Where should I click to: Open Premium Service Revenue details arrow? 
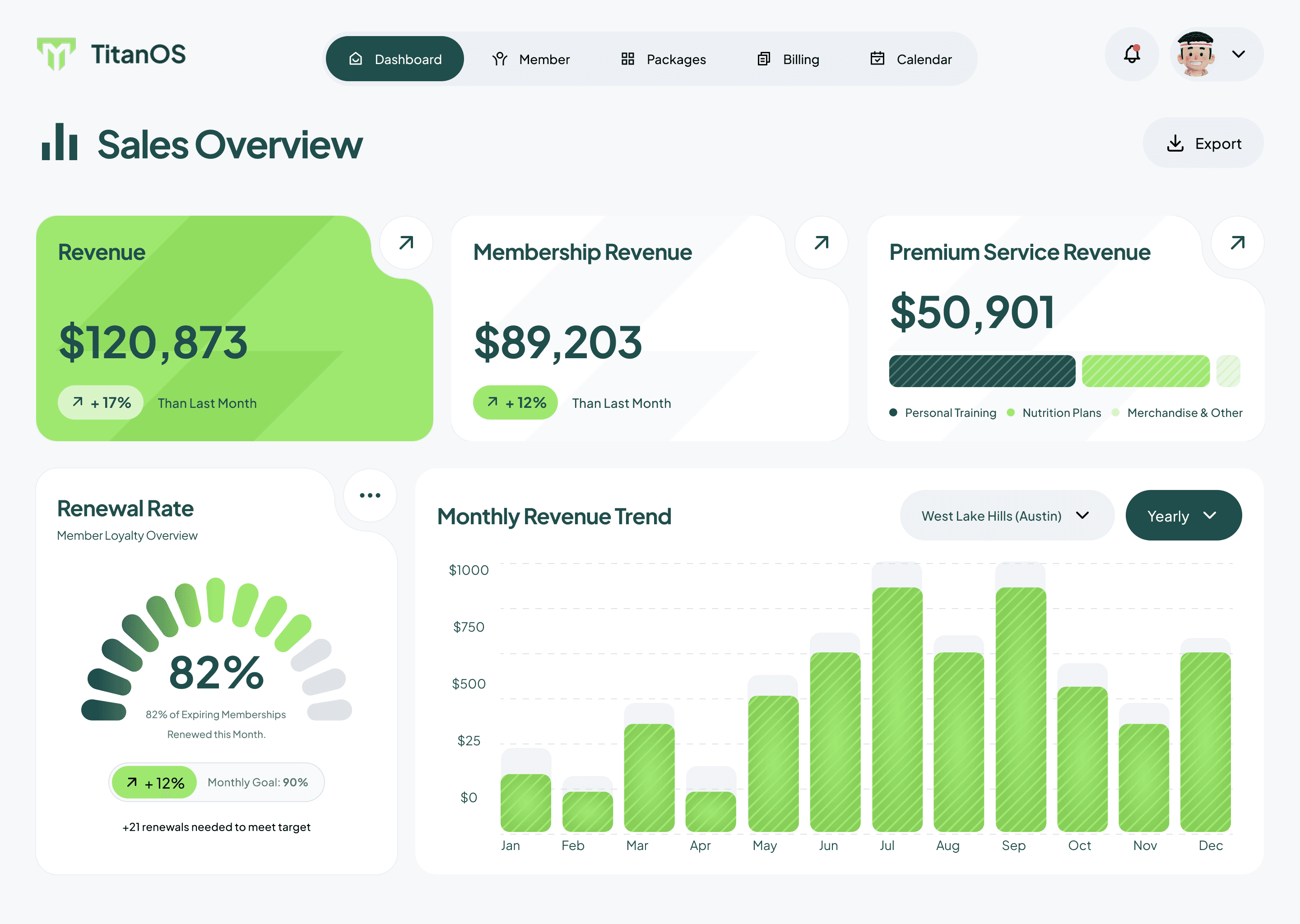(1237, 243)
